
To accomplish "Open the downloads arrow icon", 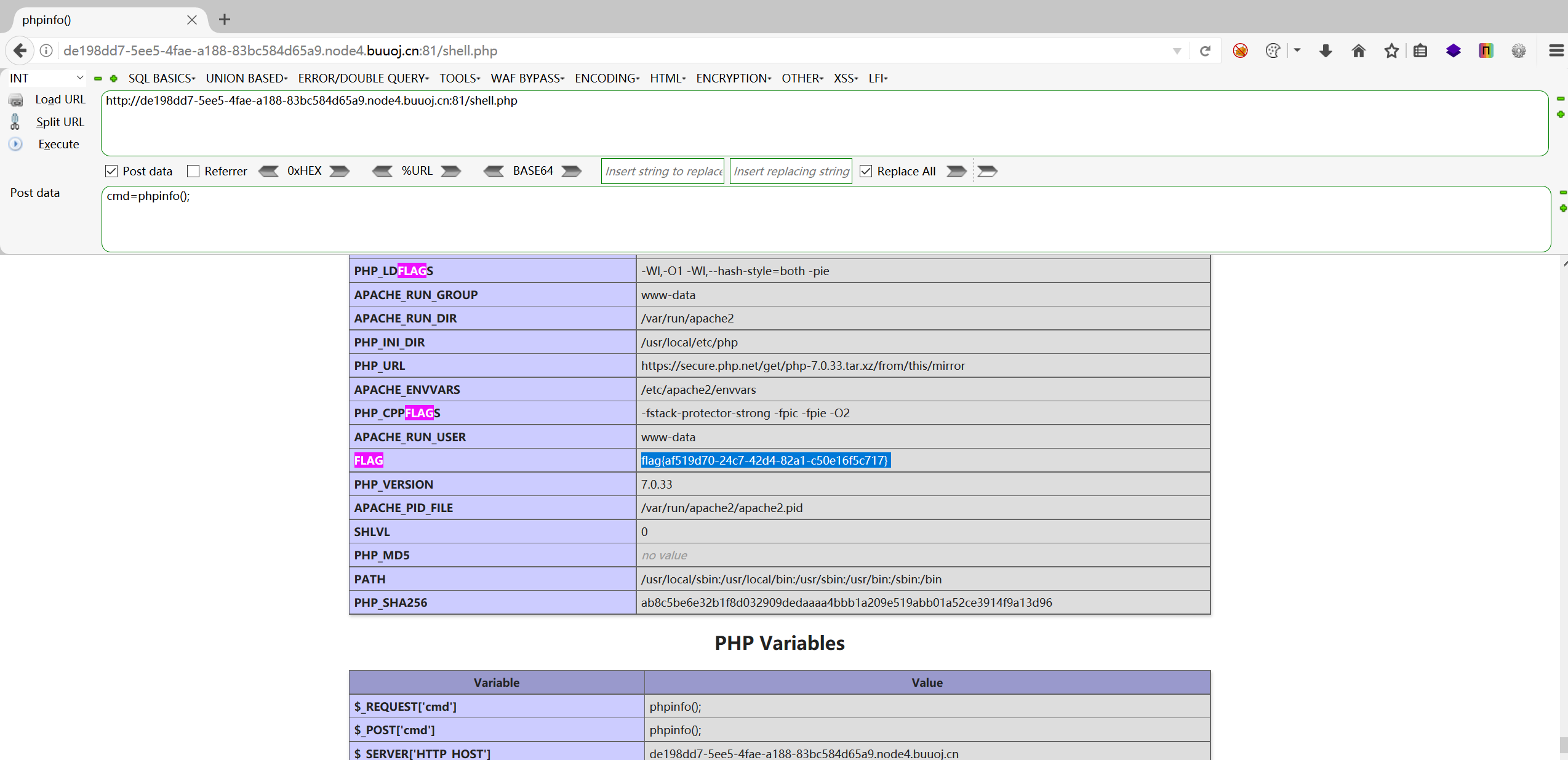I will tap(1326, 50).
